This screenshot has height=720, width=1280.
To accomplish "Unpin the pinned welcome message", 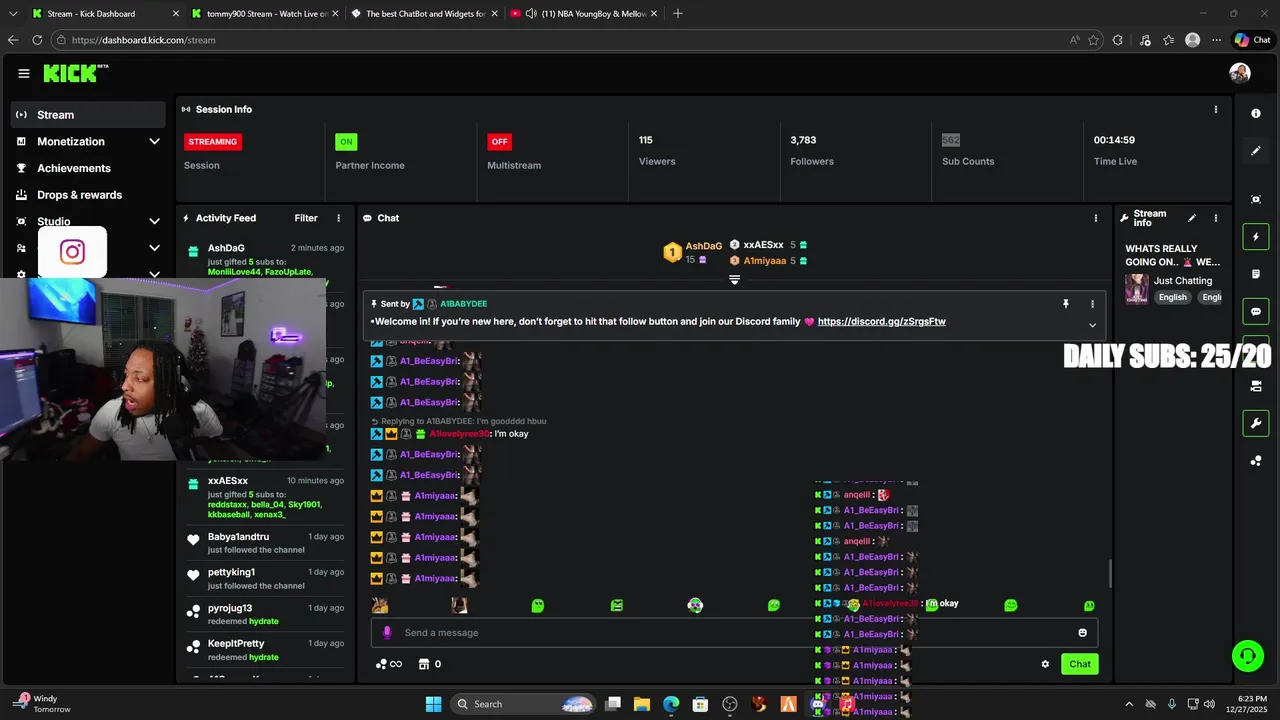I will click(x=1066, y=304).
